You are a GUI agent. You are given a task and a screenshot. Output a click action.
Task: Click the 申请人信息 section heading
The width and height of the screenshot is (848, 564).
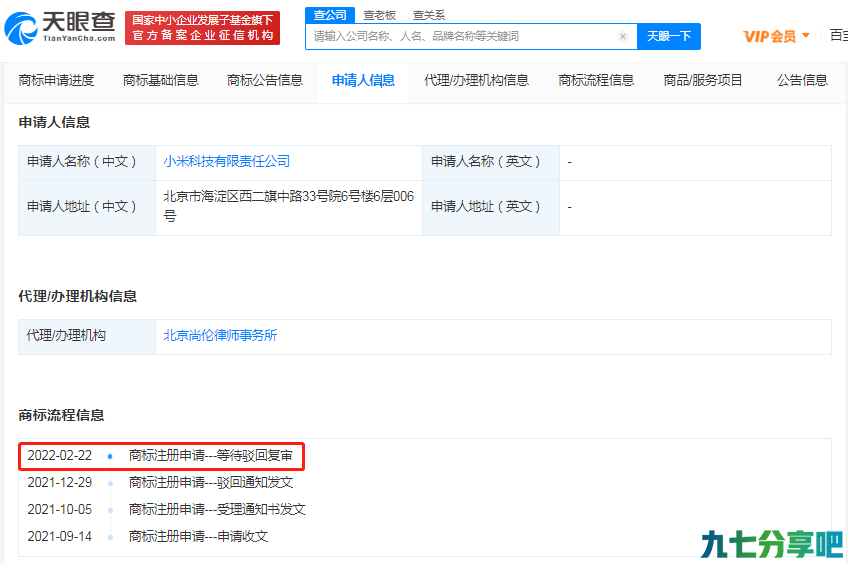tap(54, 122)
